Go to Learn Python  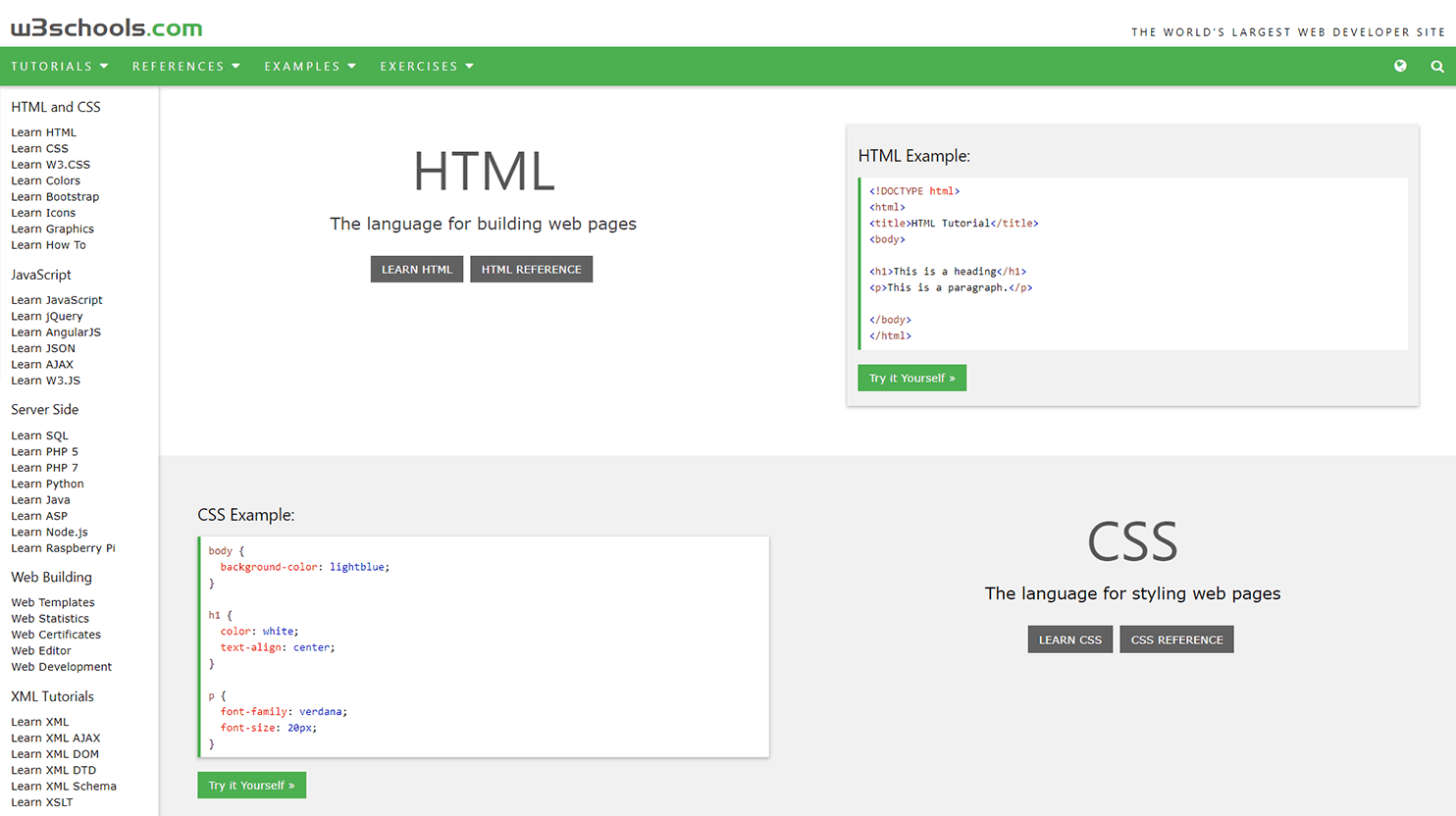coord(47,484)
